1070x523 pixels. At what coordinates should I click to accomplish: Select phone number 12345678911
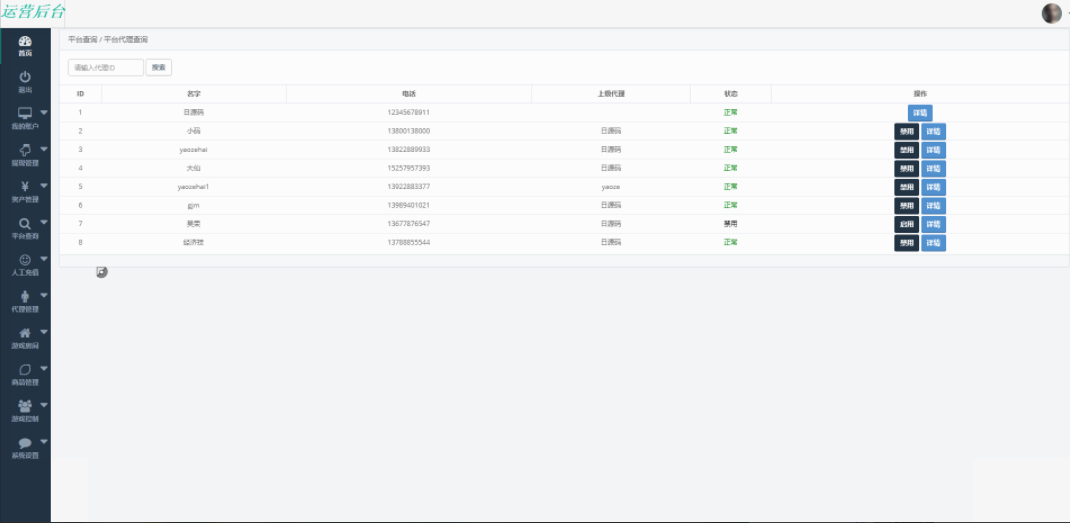point(409,112)
